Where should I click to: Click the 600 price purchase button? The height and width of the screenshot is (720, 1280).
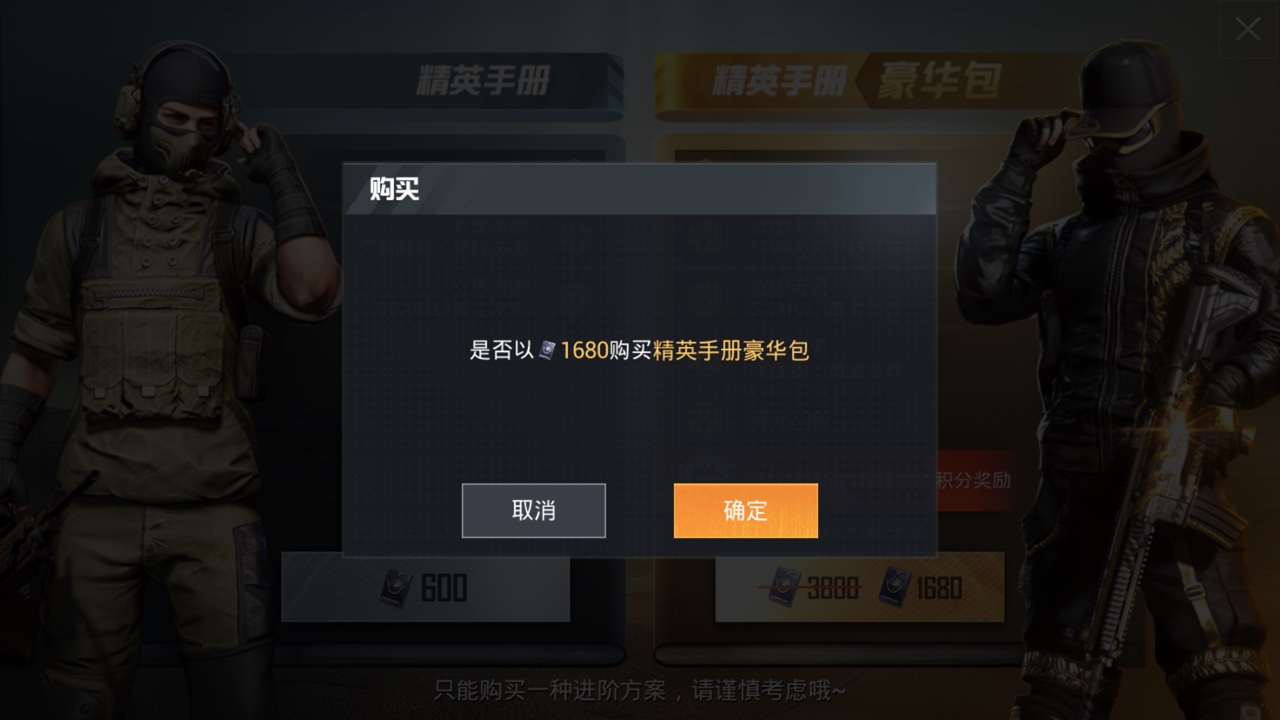click(x=426, y=587)
